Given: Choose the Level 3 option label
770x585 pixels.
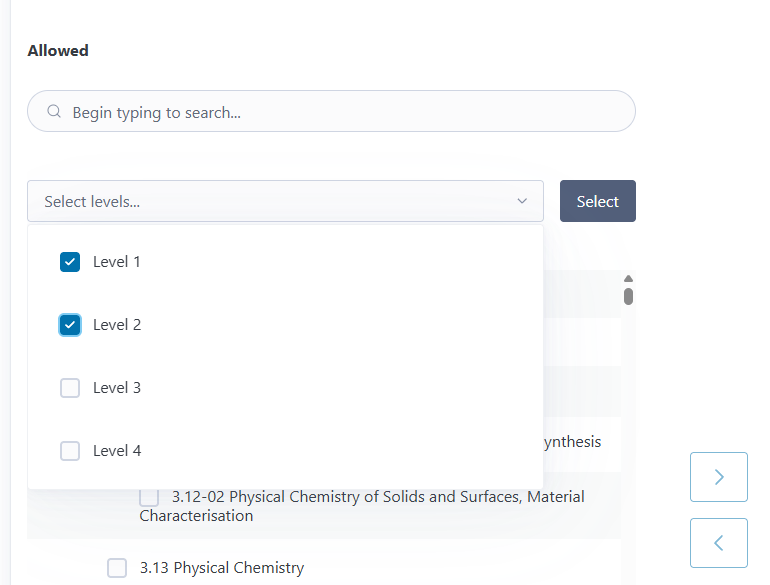Looking at the screenshot, I should [x=117, y=388].
